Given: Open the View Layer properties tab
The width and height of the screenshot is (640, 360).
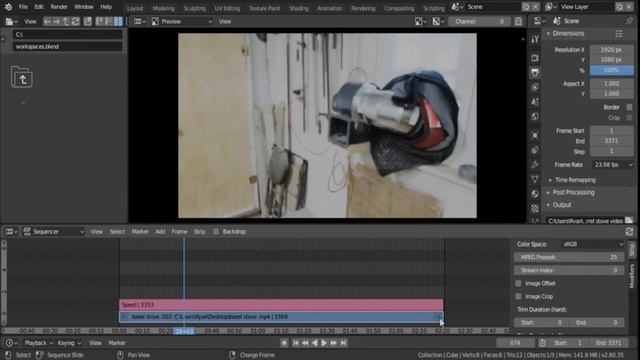Looking at the screenshot, I should (x=535, y=87).
